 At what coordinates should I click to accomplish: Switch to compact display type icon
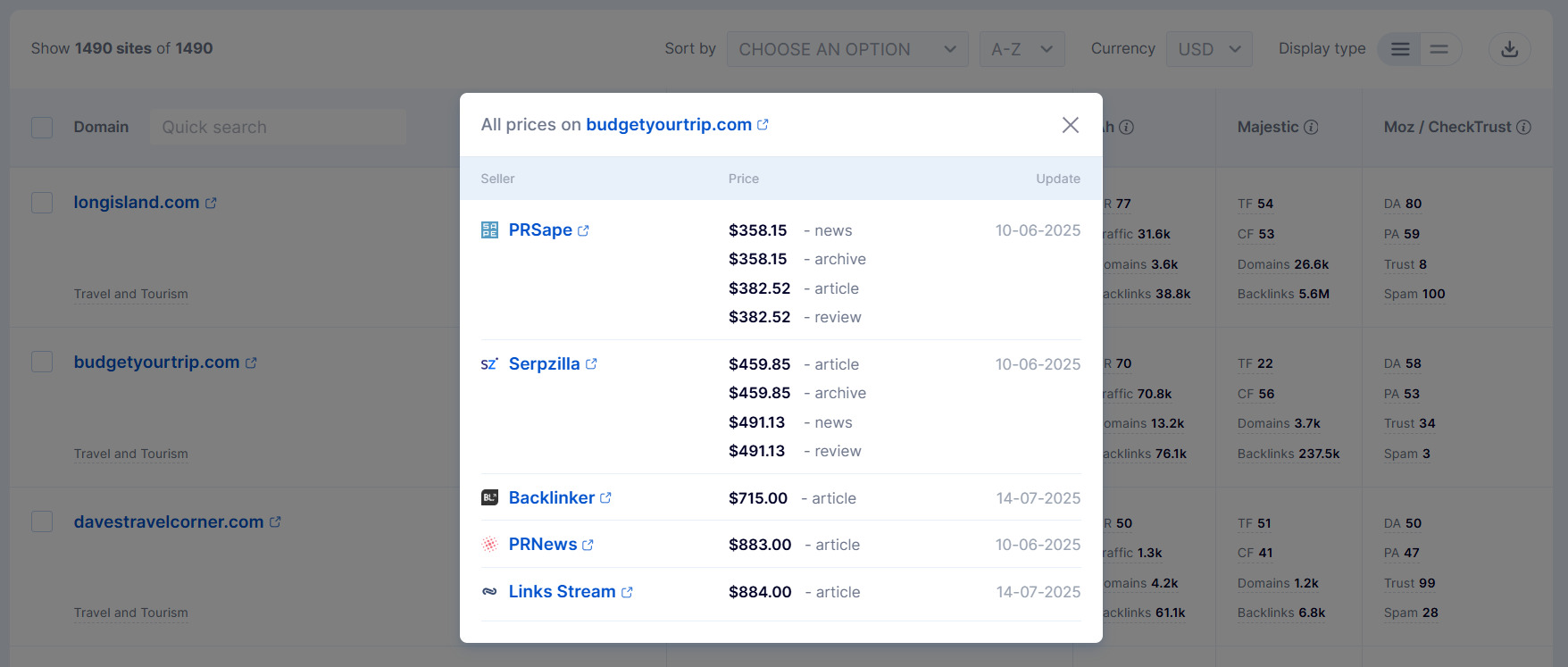coord(1439,49)
